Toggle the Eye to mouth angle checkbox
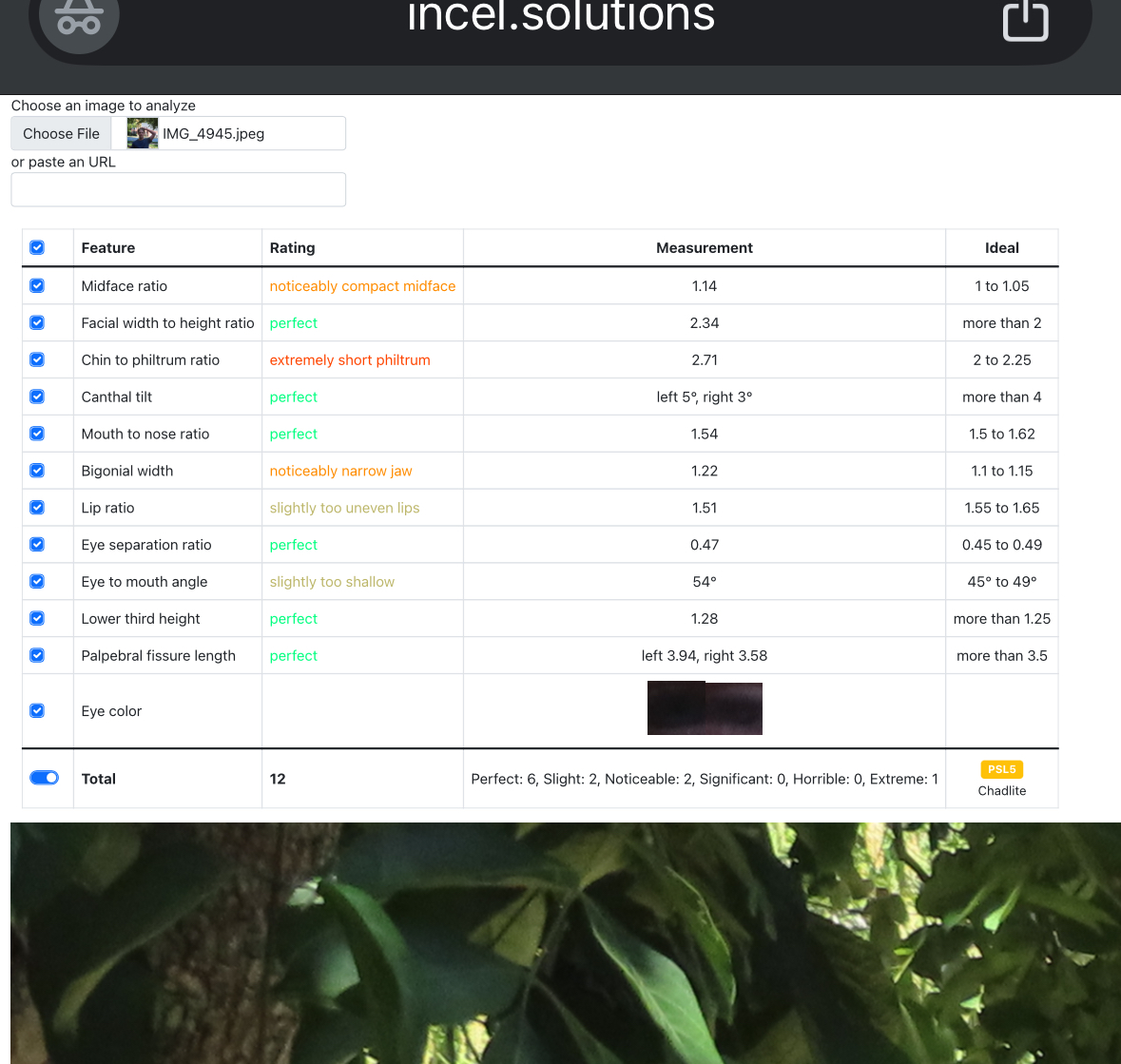 [37, 582]
